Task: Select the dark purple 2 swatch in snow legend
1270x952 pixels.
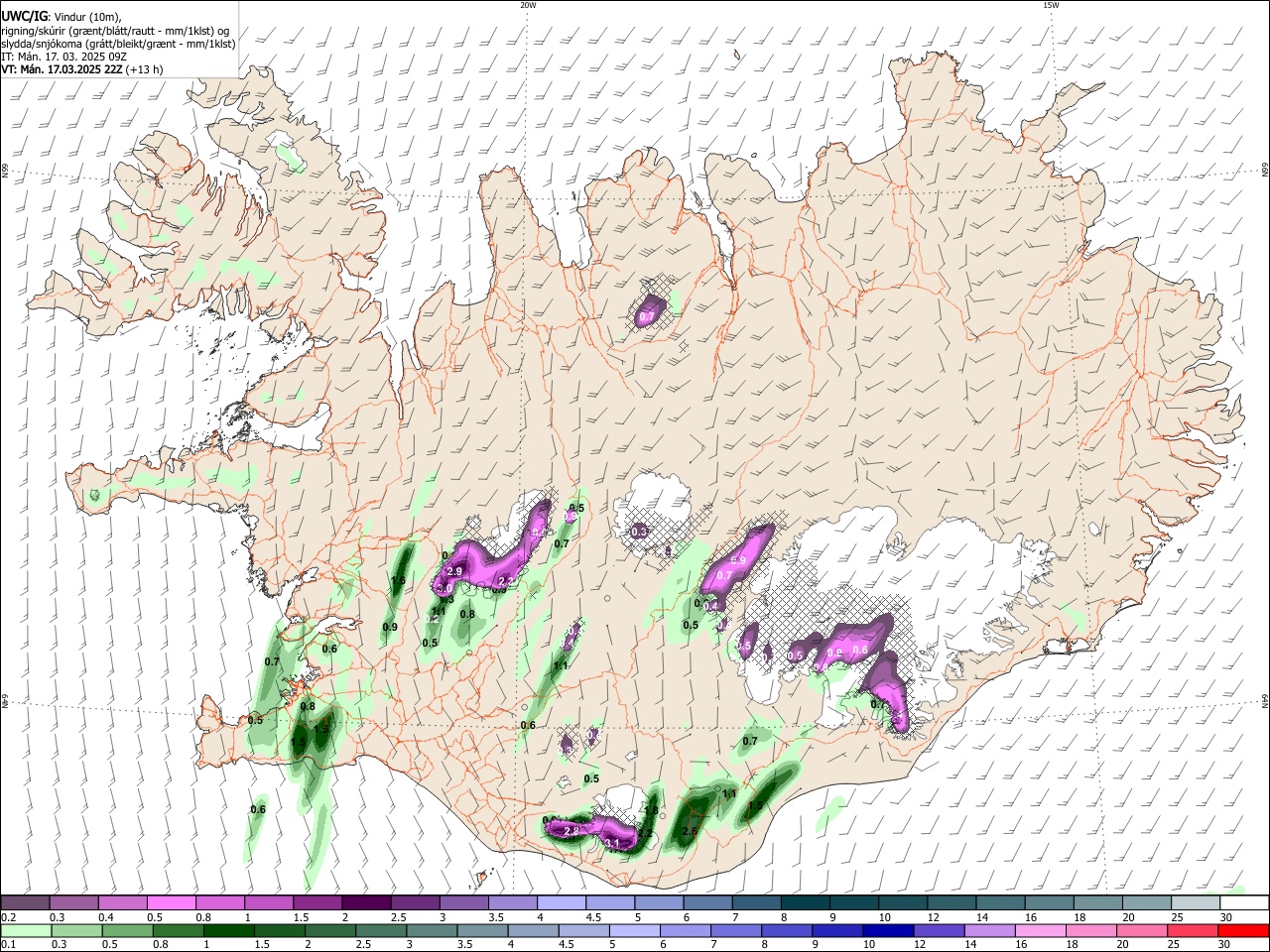Action: point(366,903)
